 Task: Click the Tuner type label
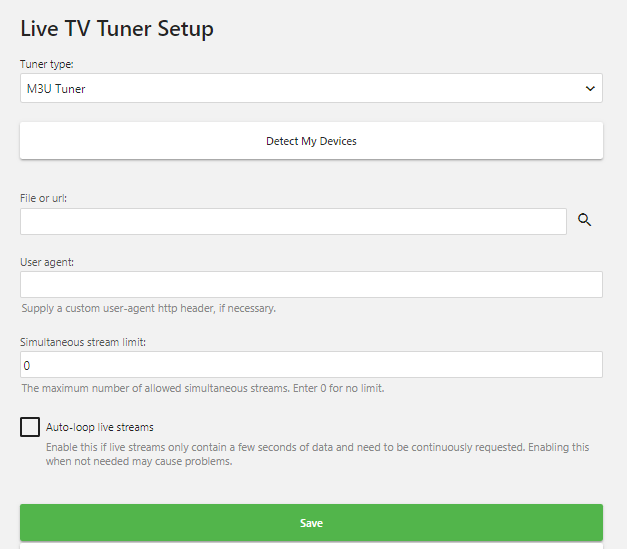click(x=47, y=64)
